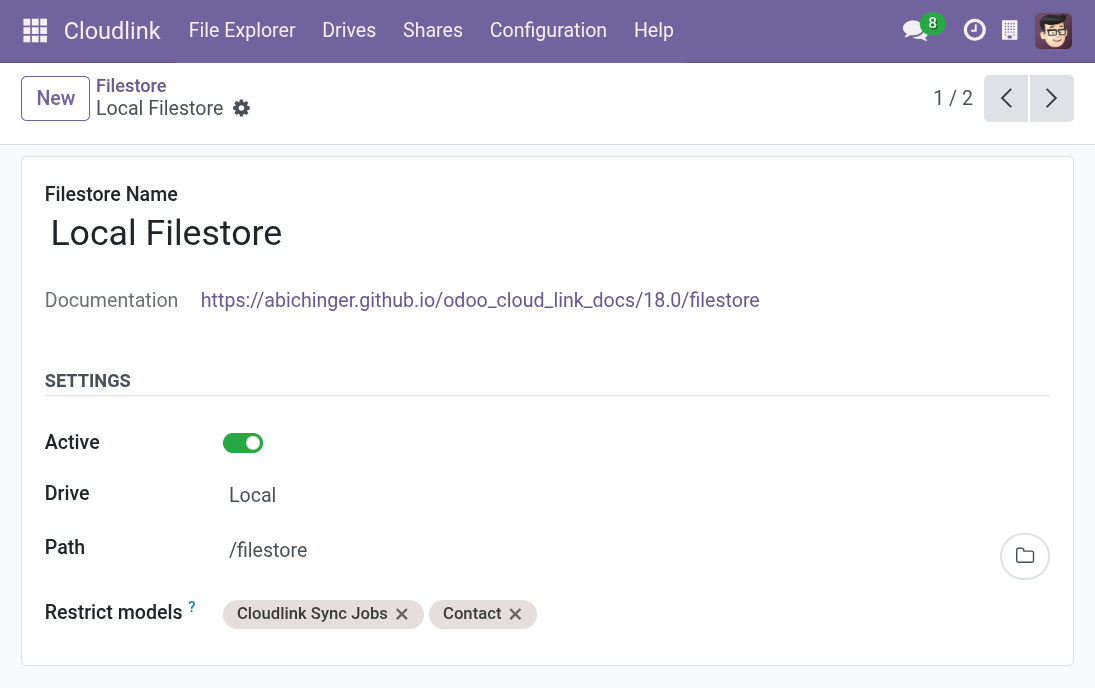Viewport: 1095px width, 688px height.
Task: Toggle the Active switch off
Action: 243,443
